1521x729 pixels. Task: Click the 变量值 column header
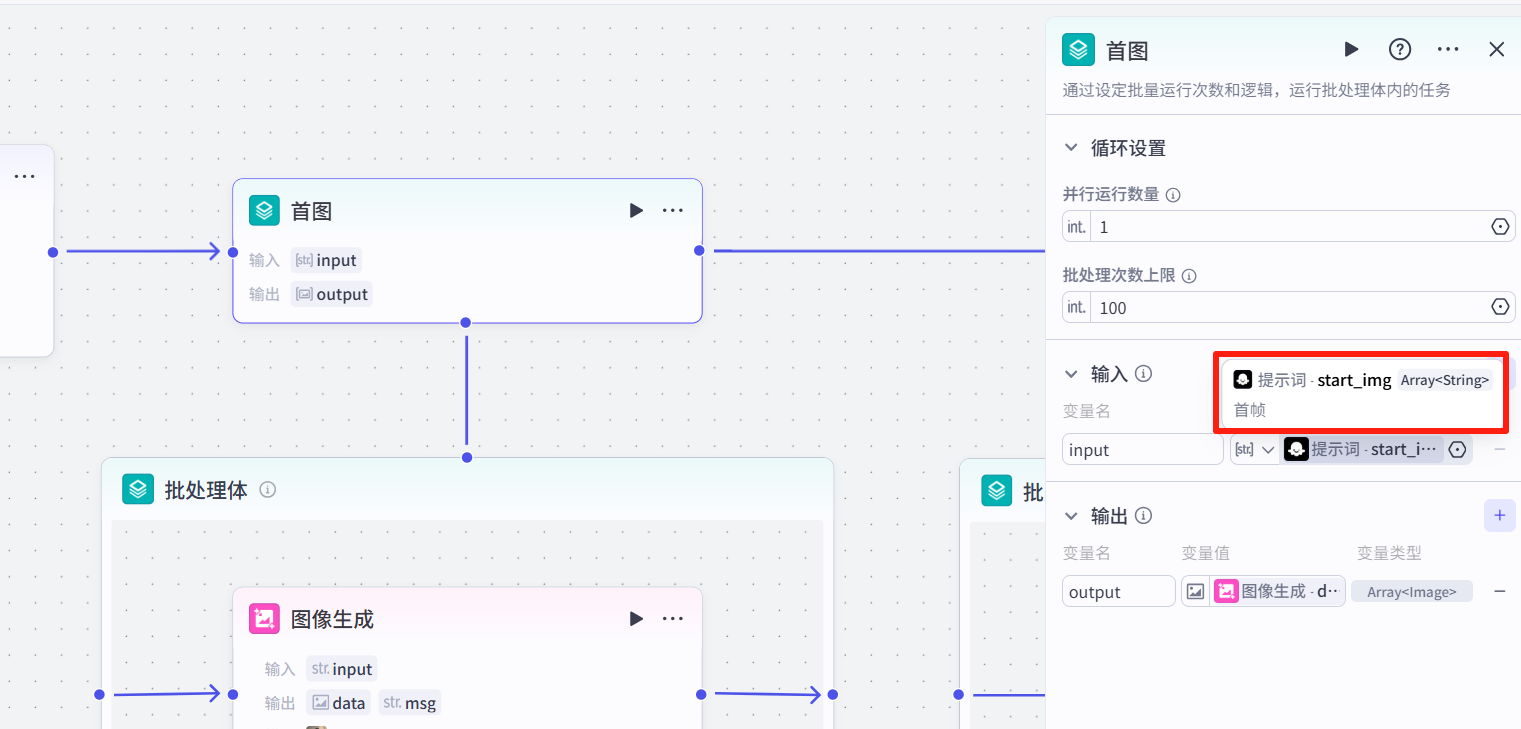pyautogui.click(x=1205, y=553)
